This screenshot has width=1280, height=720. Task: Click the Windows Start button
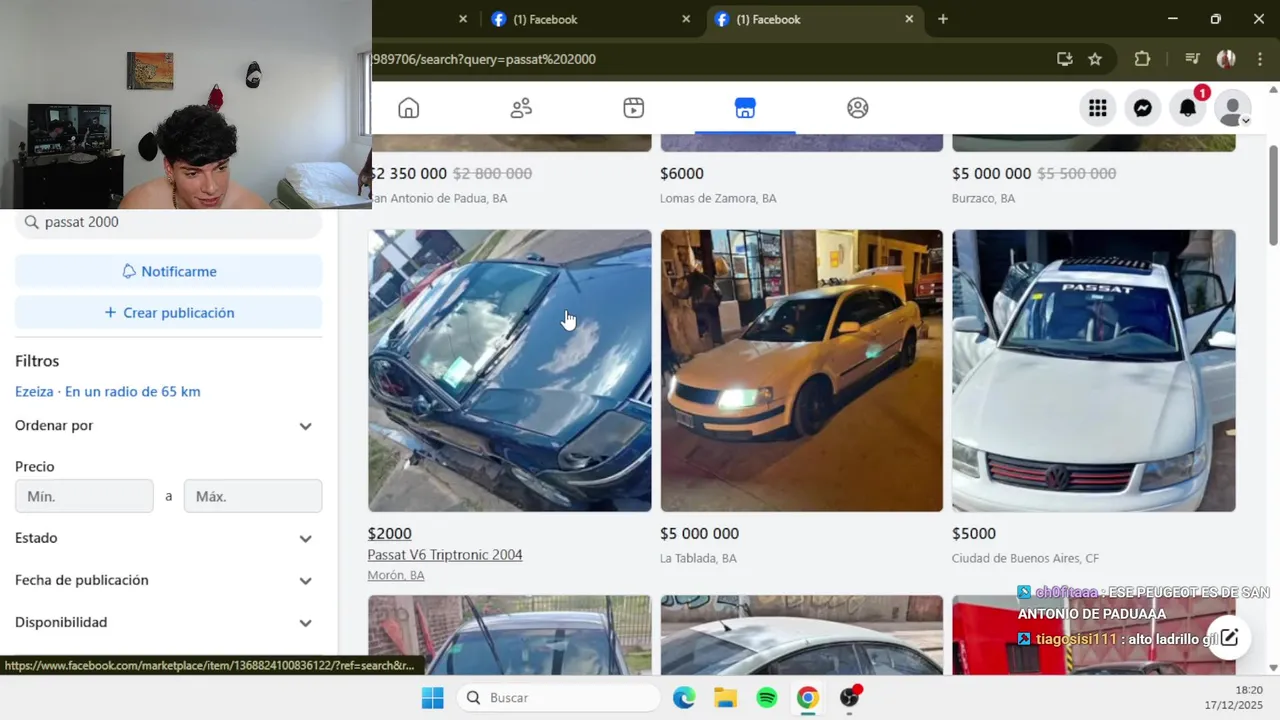click(432, 697)
